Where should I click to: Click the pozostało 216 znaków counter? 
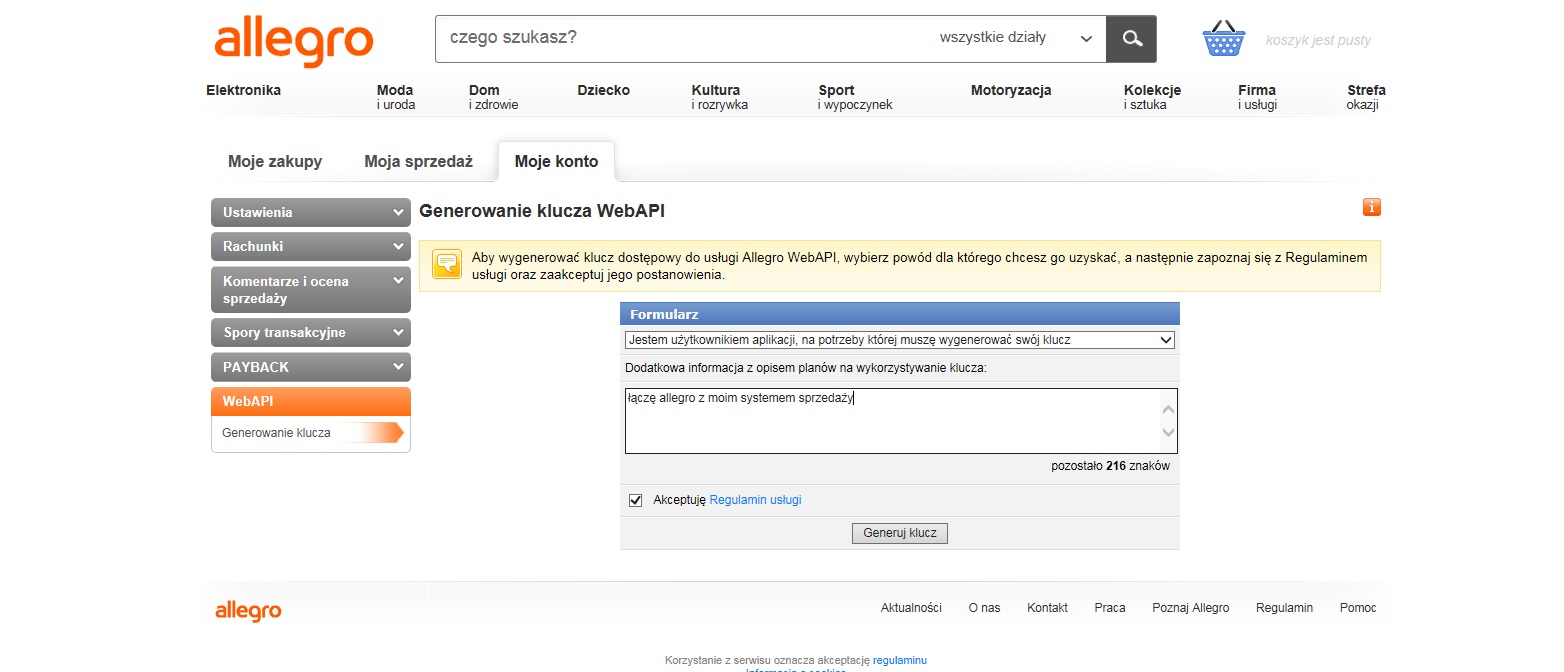tap(1110, 466)
